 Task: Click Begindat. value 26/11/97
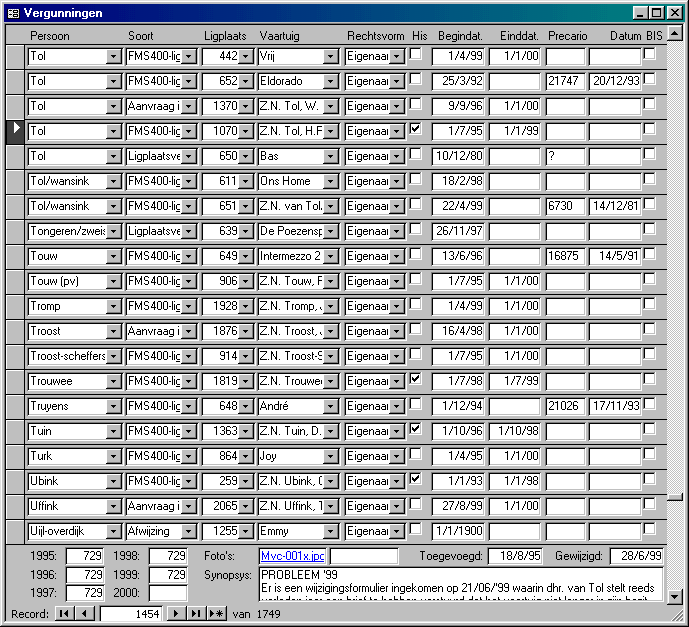tap(457, 232)
